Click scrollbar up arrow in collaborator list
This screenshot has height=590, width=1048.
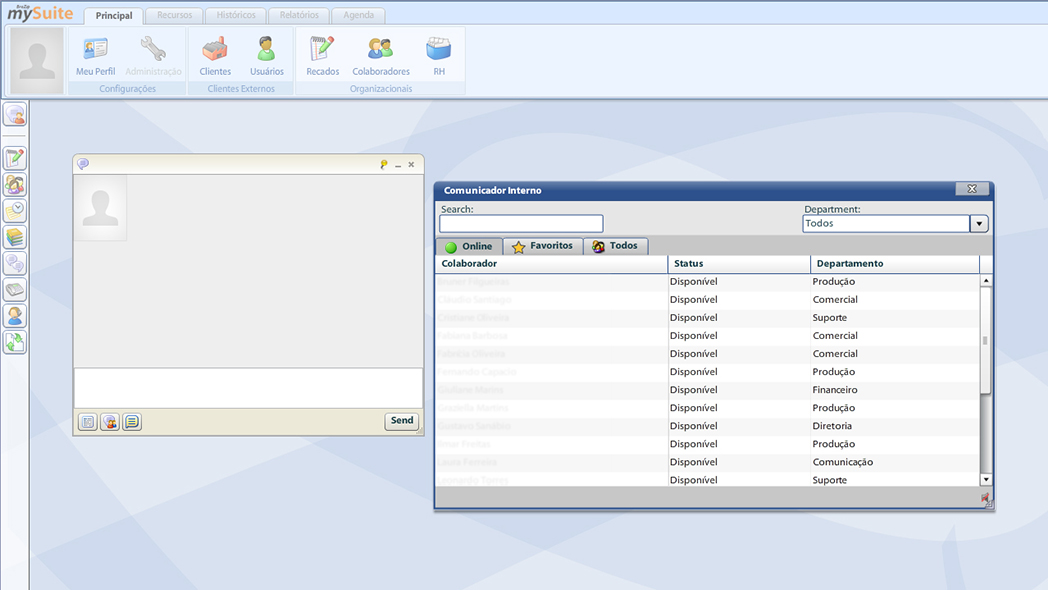[x=986, y=281]
